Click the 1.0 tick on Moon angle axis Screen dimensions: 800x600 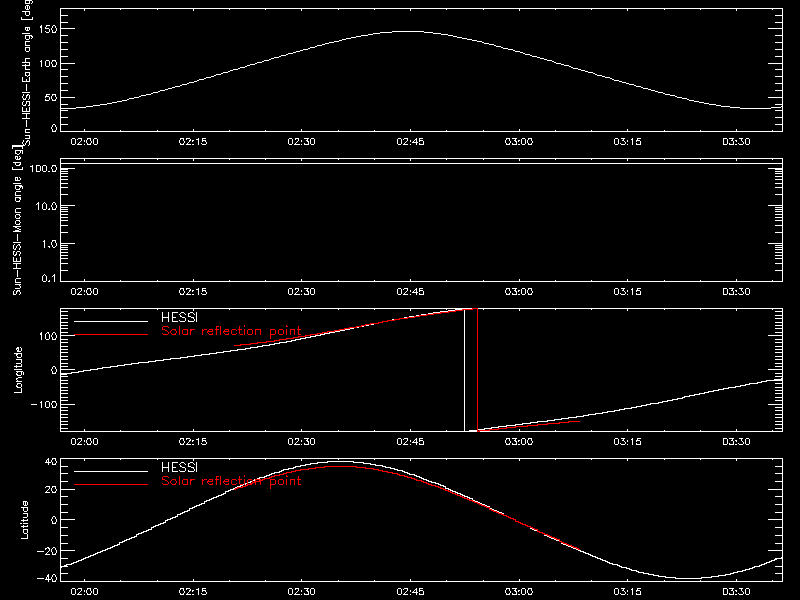coord(49,244)
